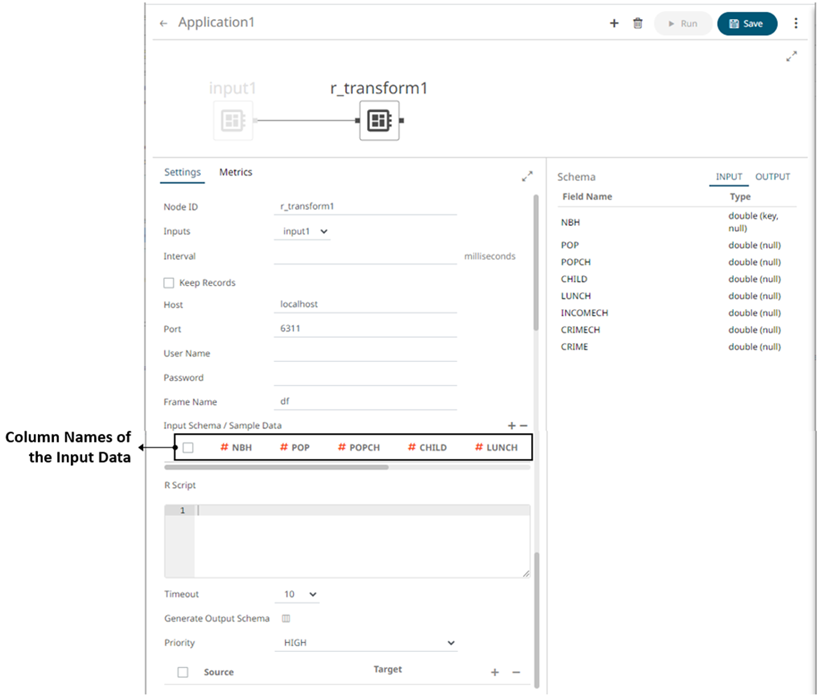The width and height of the screenshot is (818, 696).
Task: Remove a Source/Target row with minus
Action: click(516, 673)
